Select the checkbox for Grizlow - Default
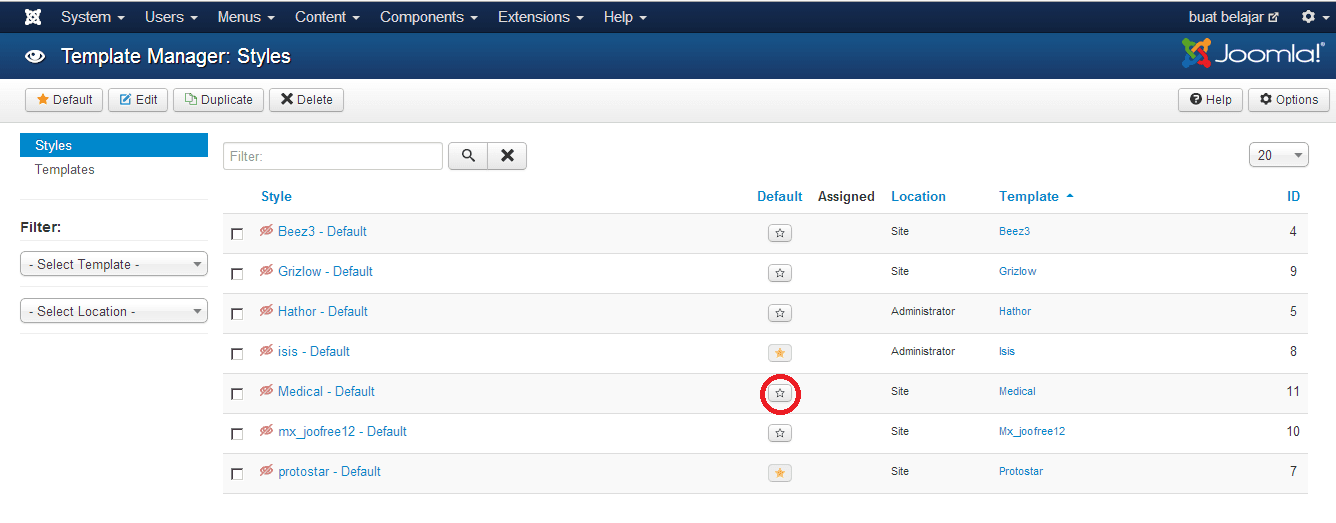Image resolution: width=1336 pixels, height=523 pixels. click(237, 274)
